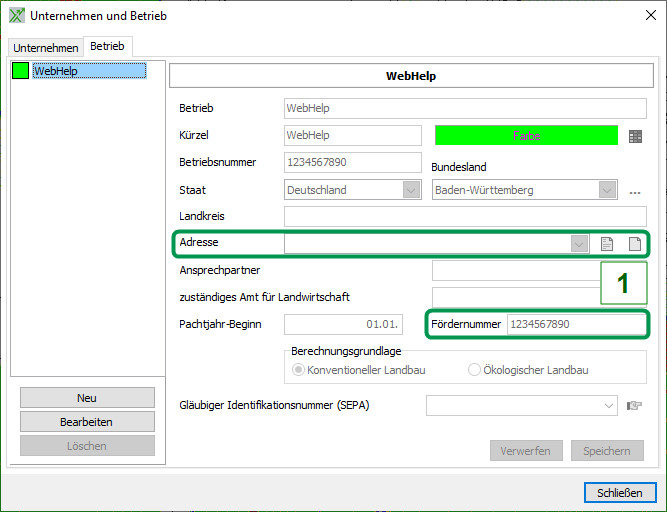Click into the Landkreis input field

point(465,216)
